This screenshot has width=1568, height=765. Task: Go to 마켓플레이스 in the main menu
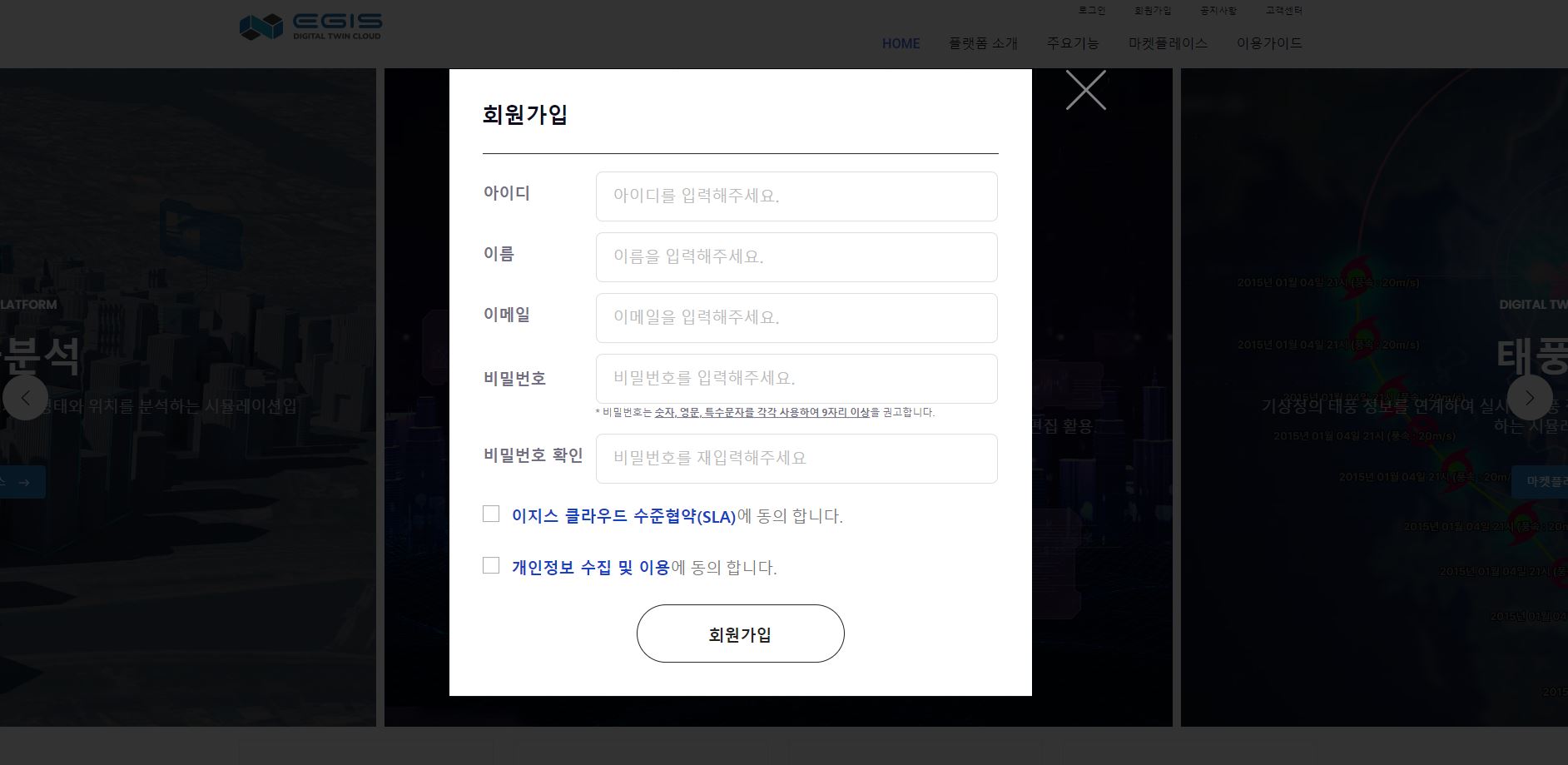coord(1168,43)
